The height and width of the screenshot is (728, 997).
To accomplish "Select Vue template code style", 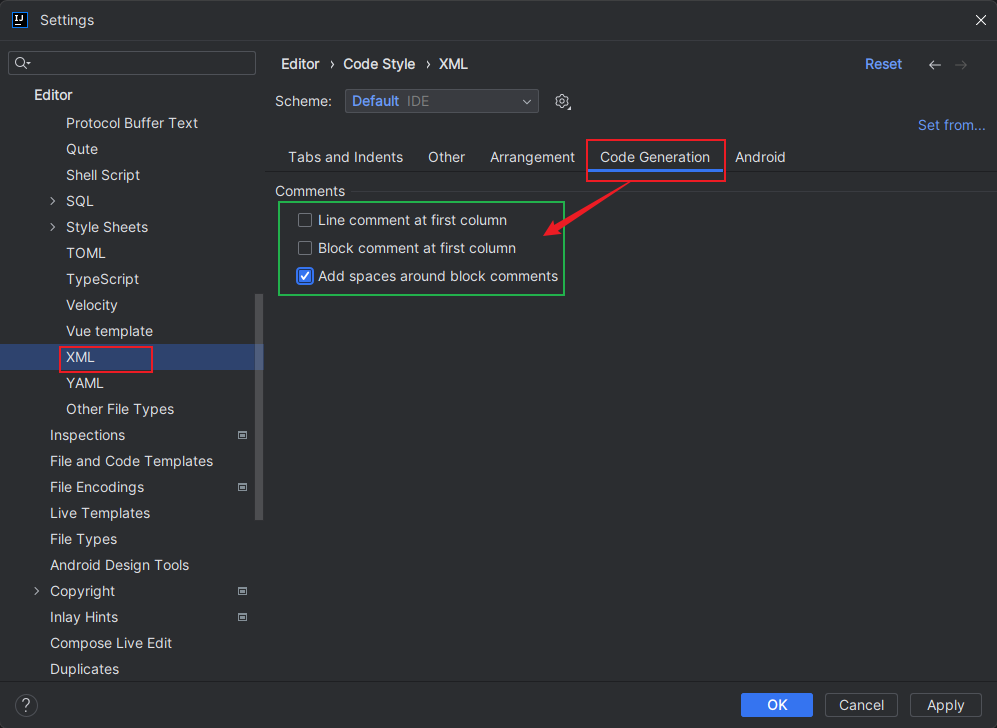I will coord(109,332).
